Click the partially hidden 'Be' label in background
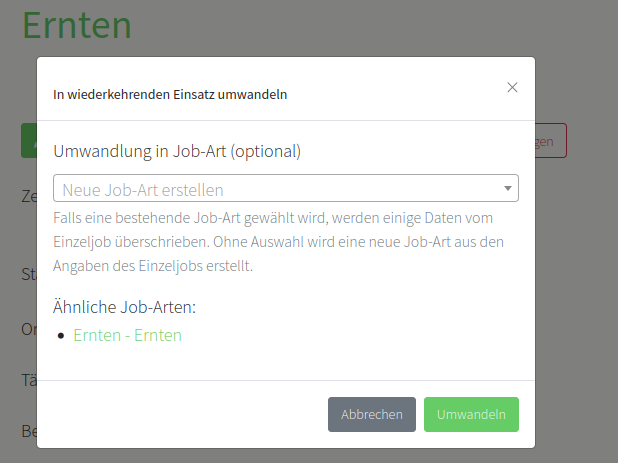618x463 pixels. pyautogui.click(x=29, y=431)
